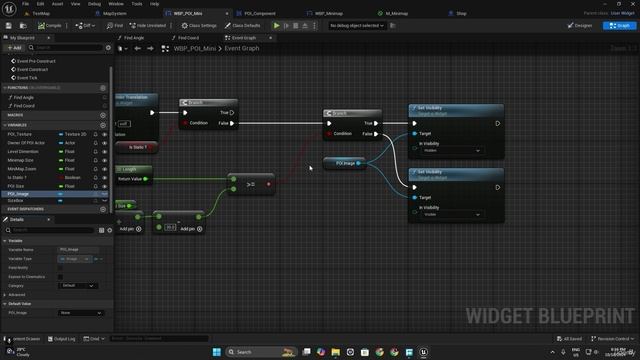Open the debug object selector dropdown
640x360 pixels.
(357, 26)
